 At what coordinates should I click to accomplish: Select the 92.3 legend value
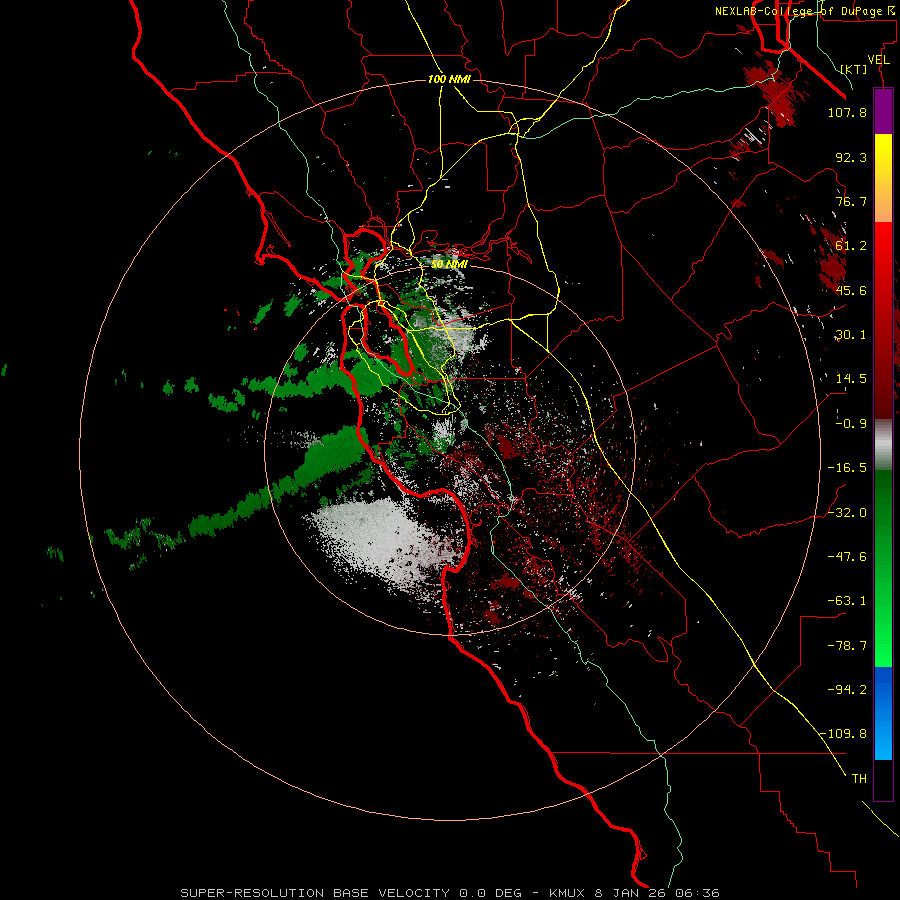coord(851,157)
